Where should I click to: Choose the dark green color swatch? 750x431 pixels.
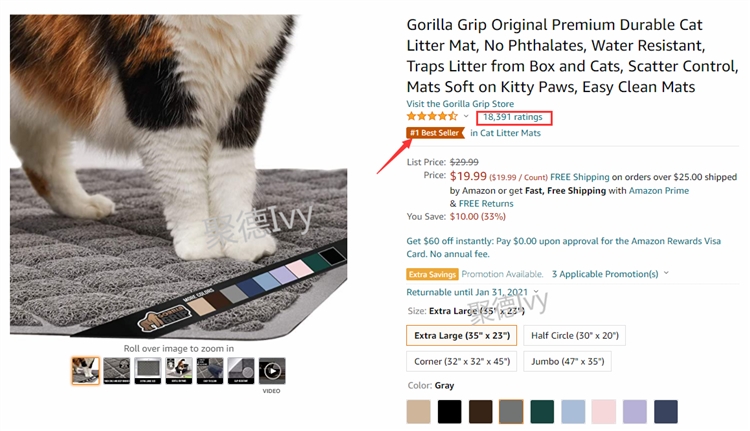[542, 411]
